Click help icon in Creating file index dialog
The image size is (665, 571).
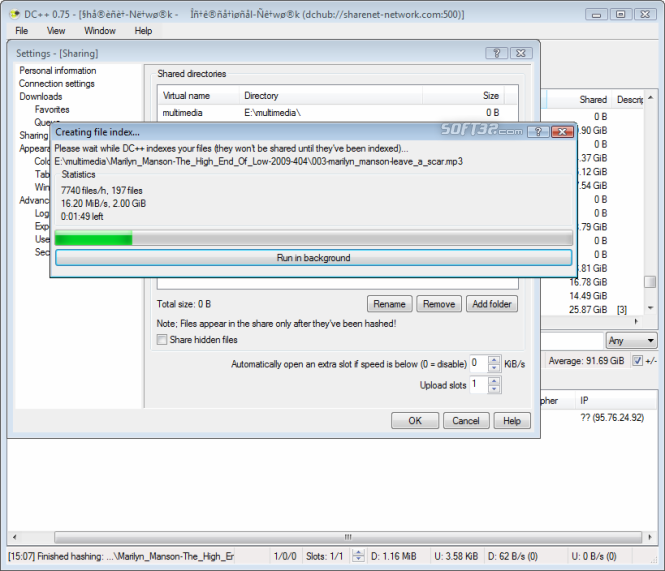click(x=538, y=132)
